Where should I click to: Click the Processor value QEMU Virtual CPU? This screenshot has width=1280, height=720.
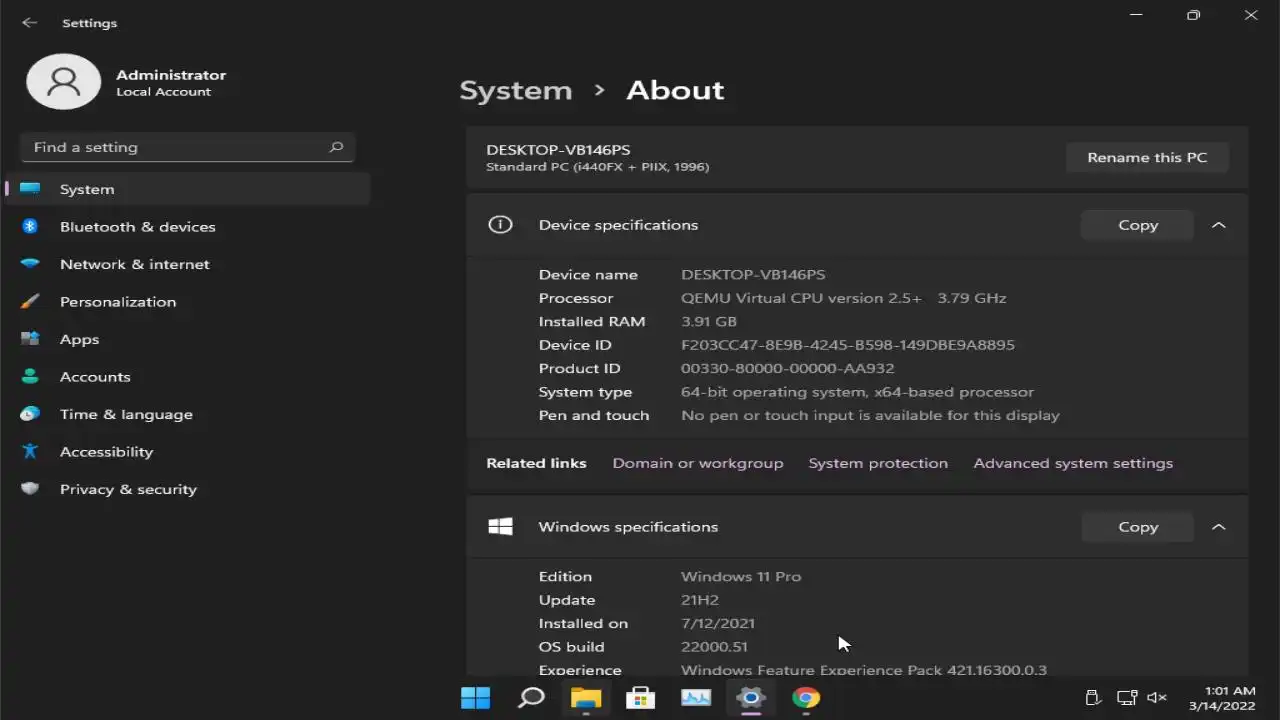[843, 298]
